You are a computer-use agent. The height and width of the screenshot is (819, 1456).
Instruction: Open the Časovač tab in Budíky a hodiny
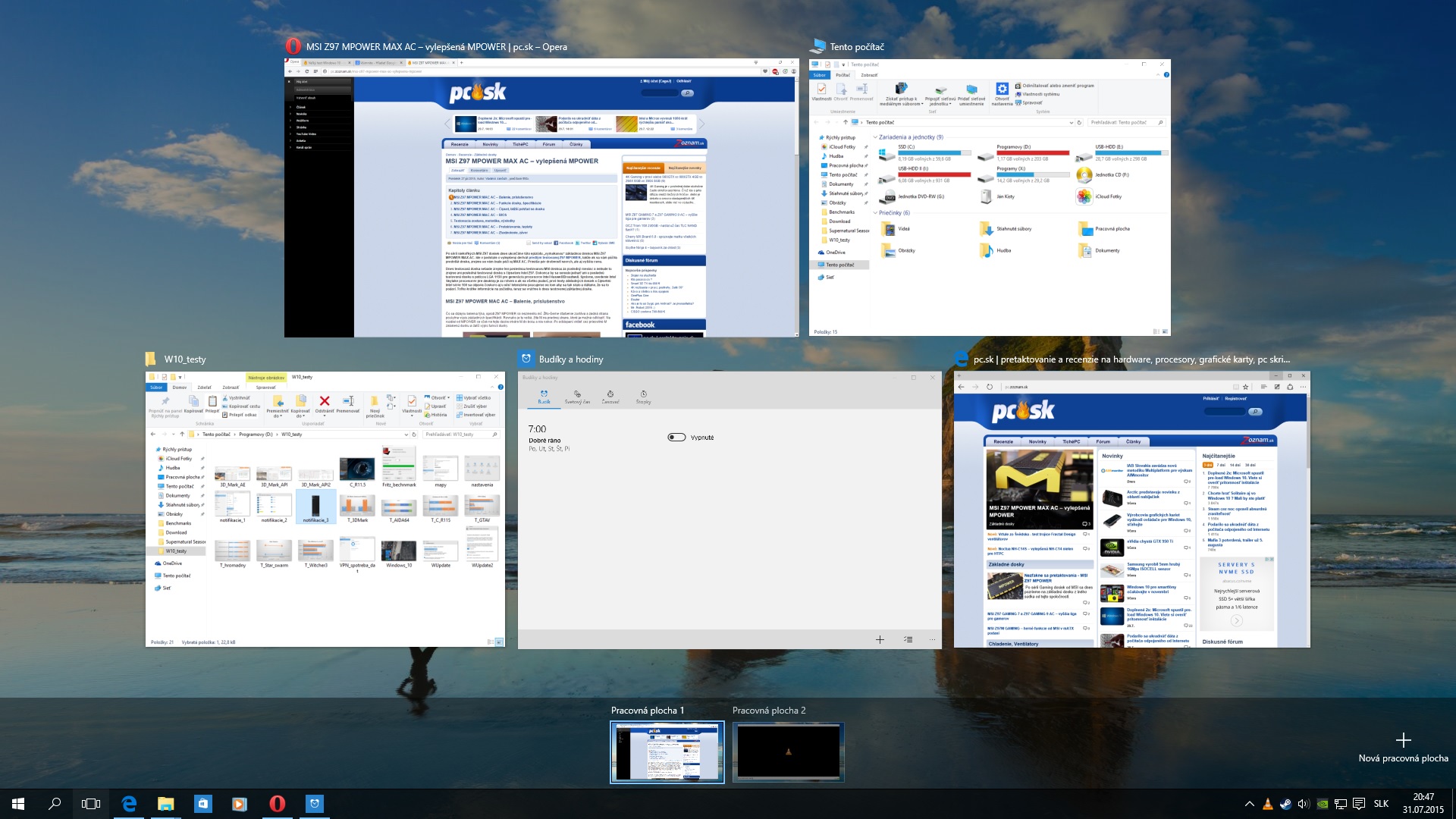(610, 397)
